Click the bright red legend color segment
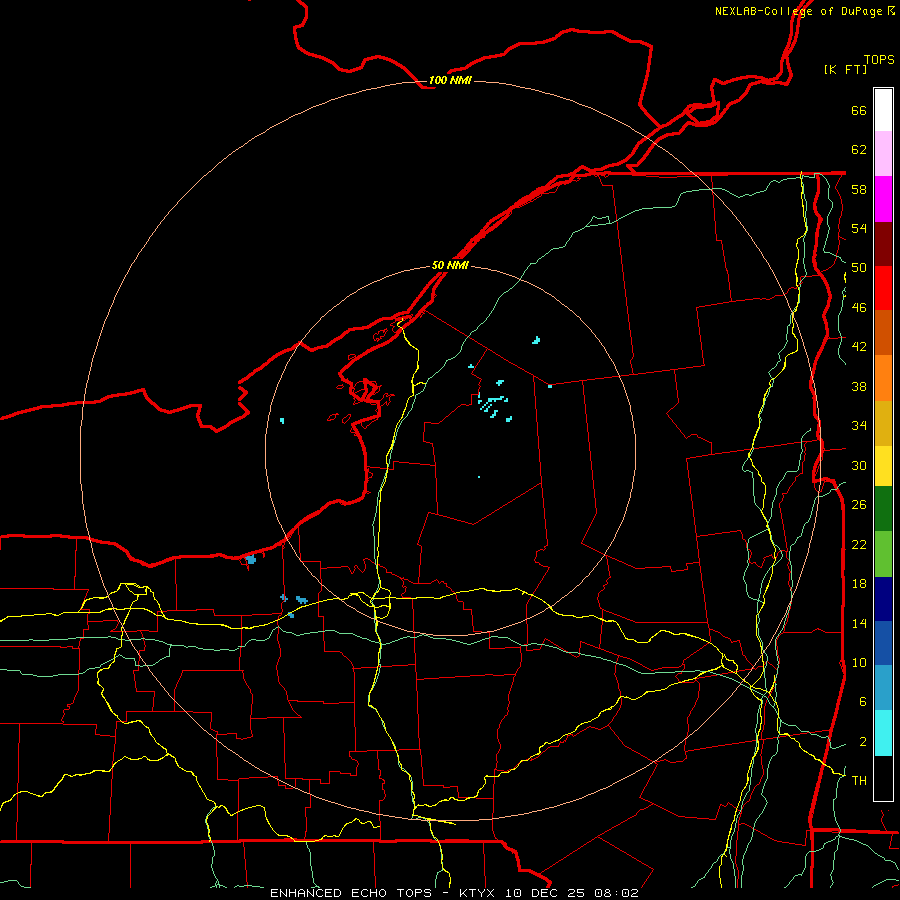 pyautogui.click(x=883, y=288)
